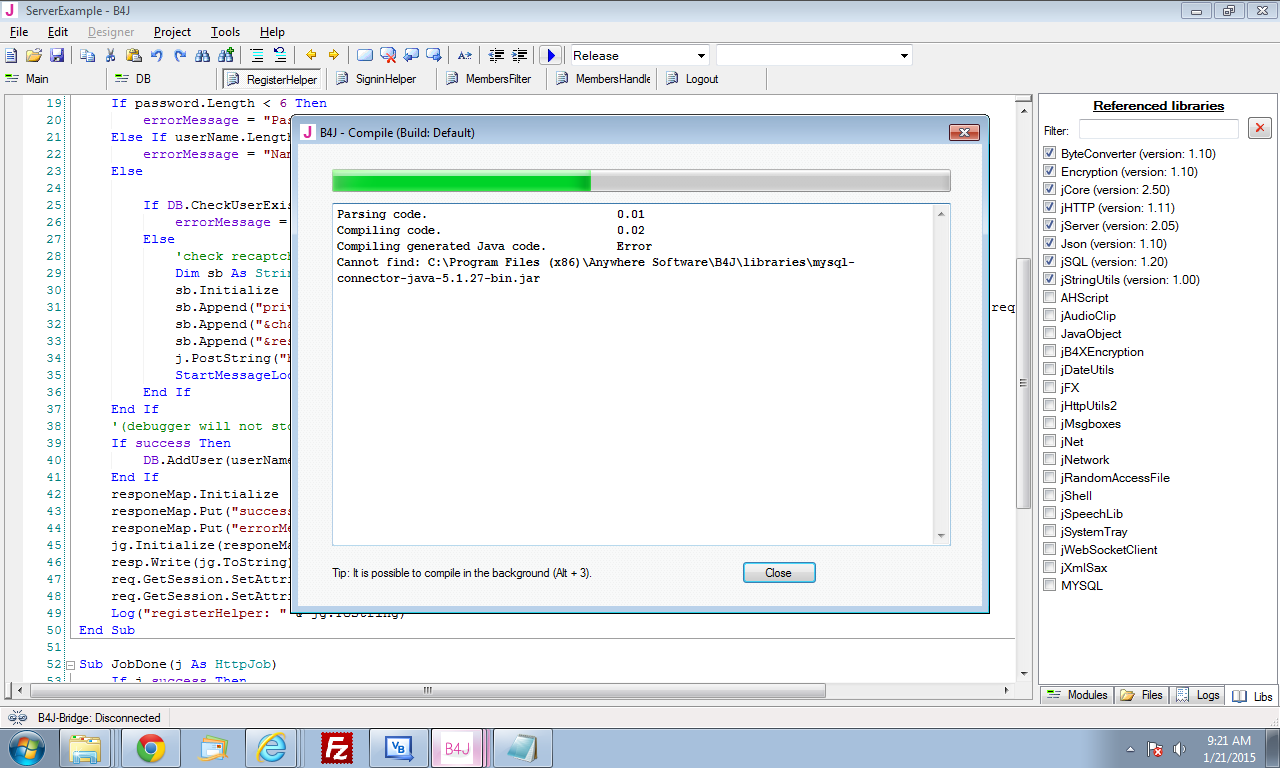Increase indent of the selected code
This screenshot has height=768, width=1280.
click(519, 56)
